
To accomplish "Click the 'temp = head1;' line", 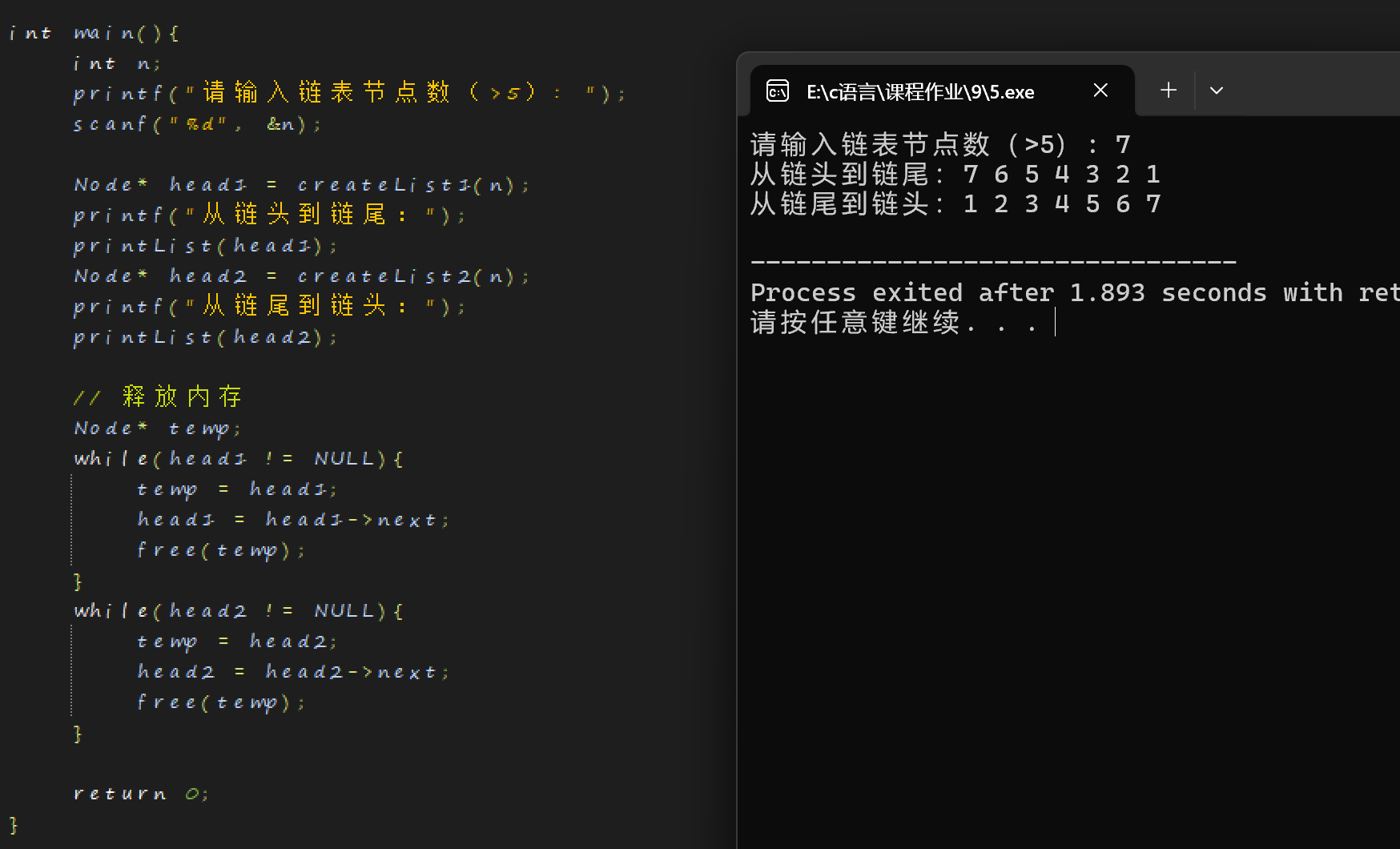I will coord(237,490).
